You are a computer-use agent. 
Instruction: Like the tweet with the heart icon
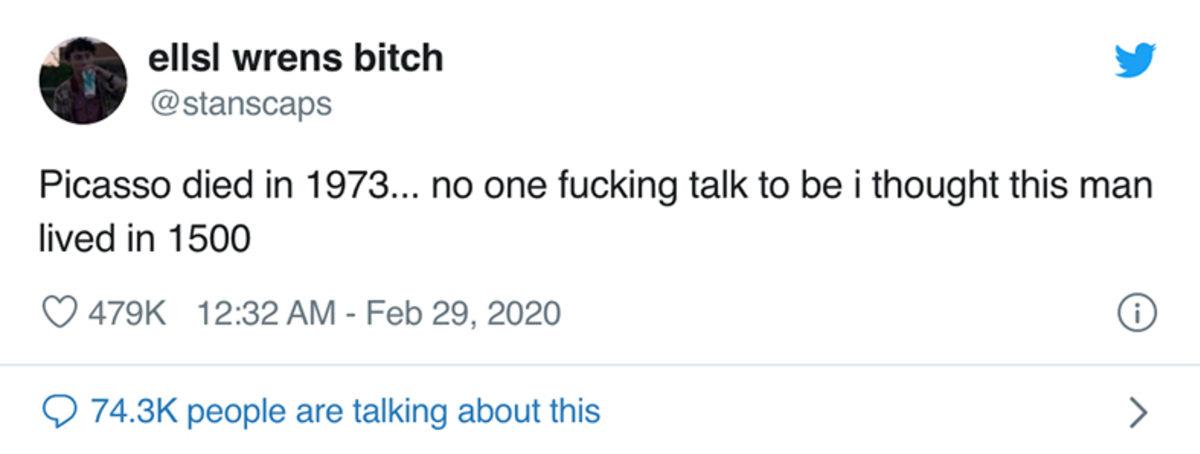[x=63, y=314]
